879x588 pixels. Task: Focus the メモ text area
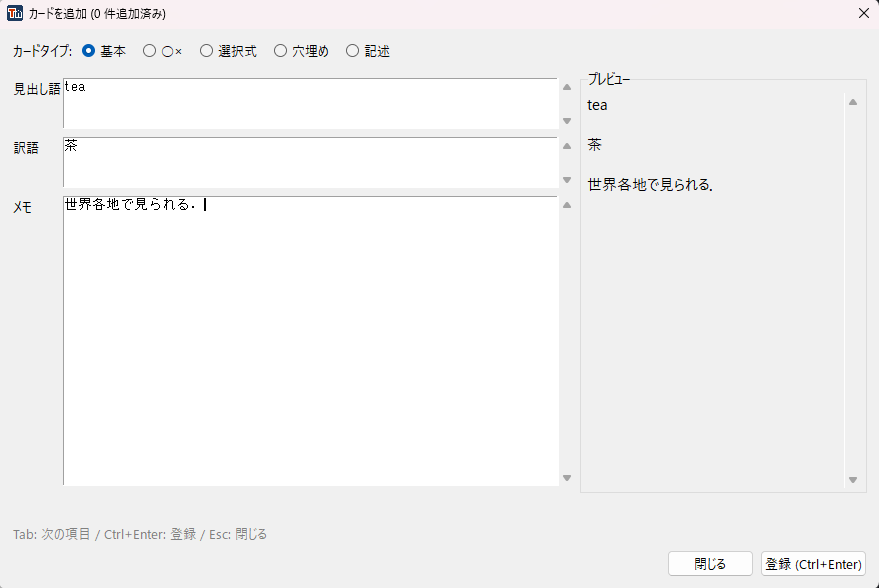click(x=311, y=341)
